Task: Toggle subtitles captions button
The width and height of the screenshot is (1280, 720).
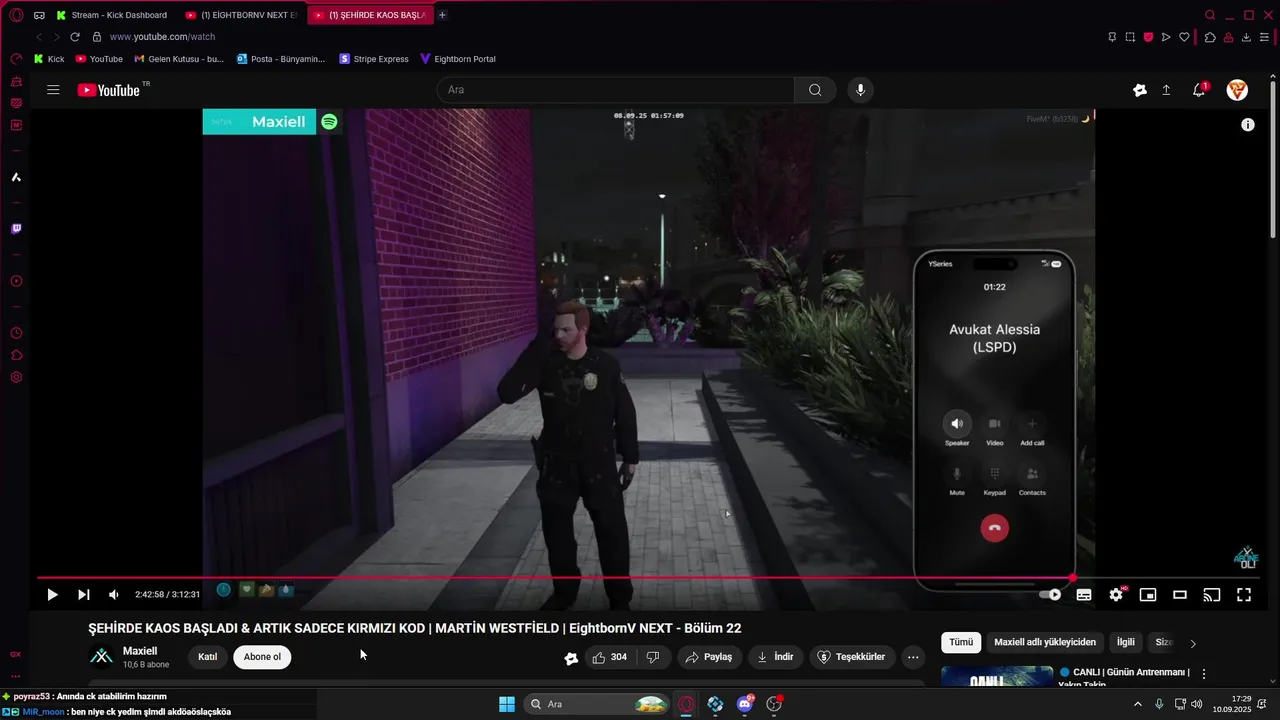Action: click(x=1084, y=594)
